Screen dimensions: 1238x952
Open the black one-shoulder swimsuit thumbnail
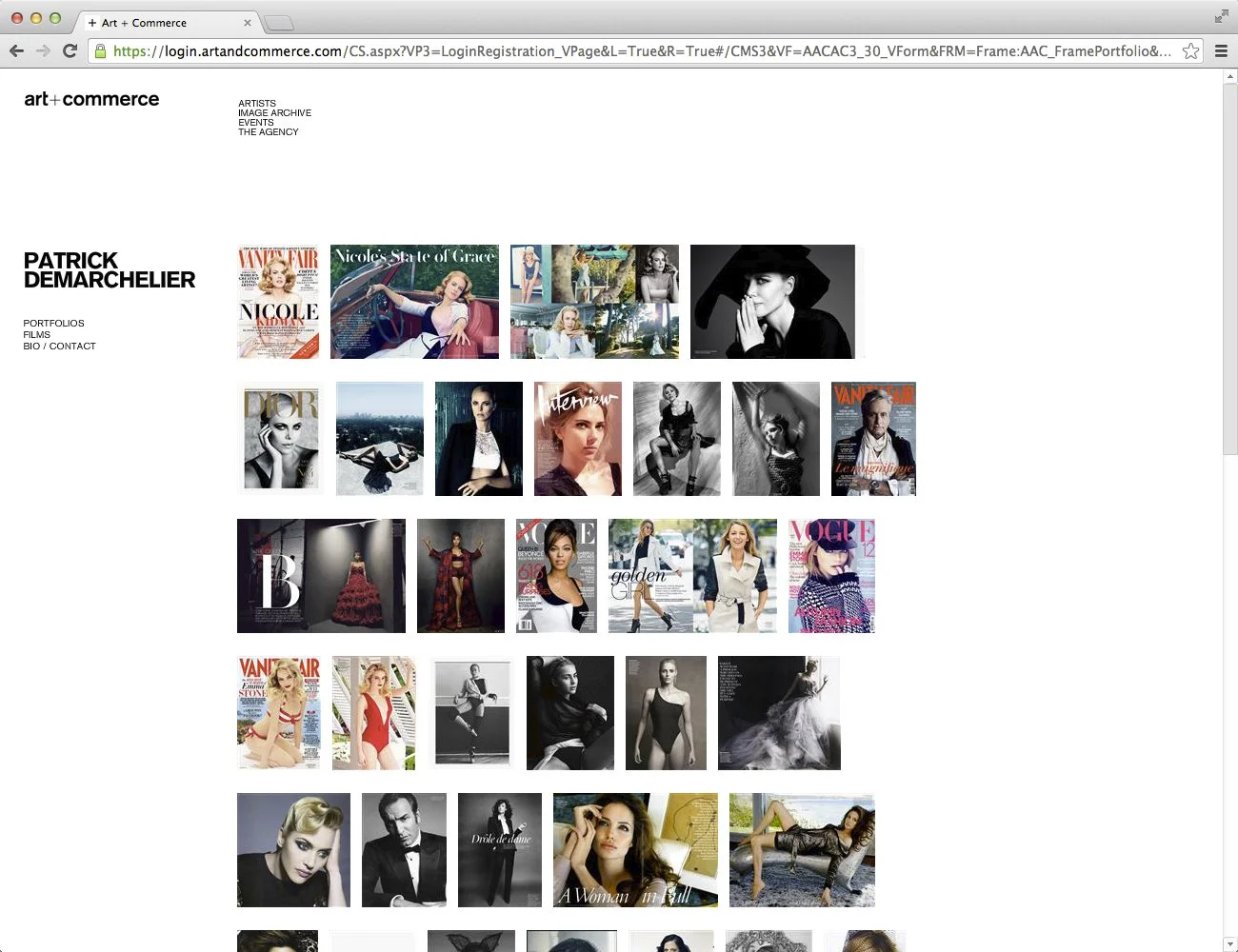666,713
